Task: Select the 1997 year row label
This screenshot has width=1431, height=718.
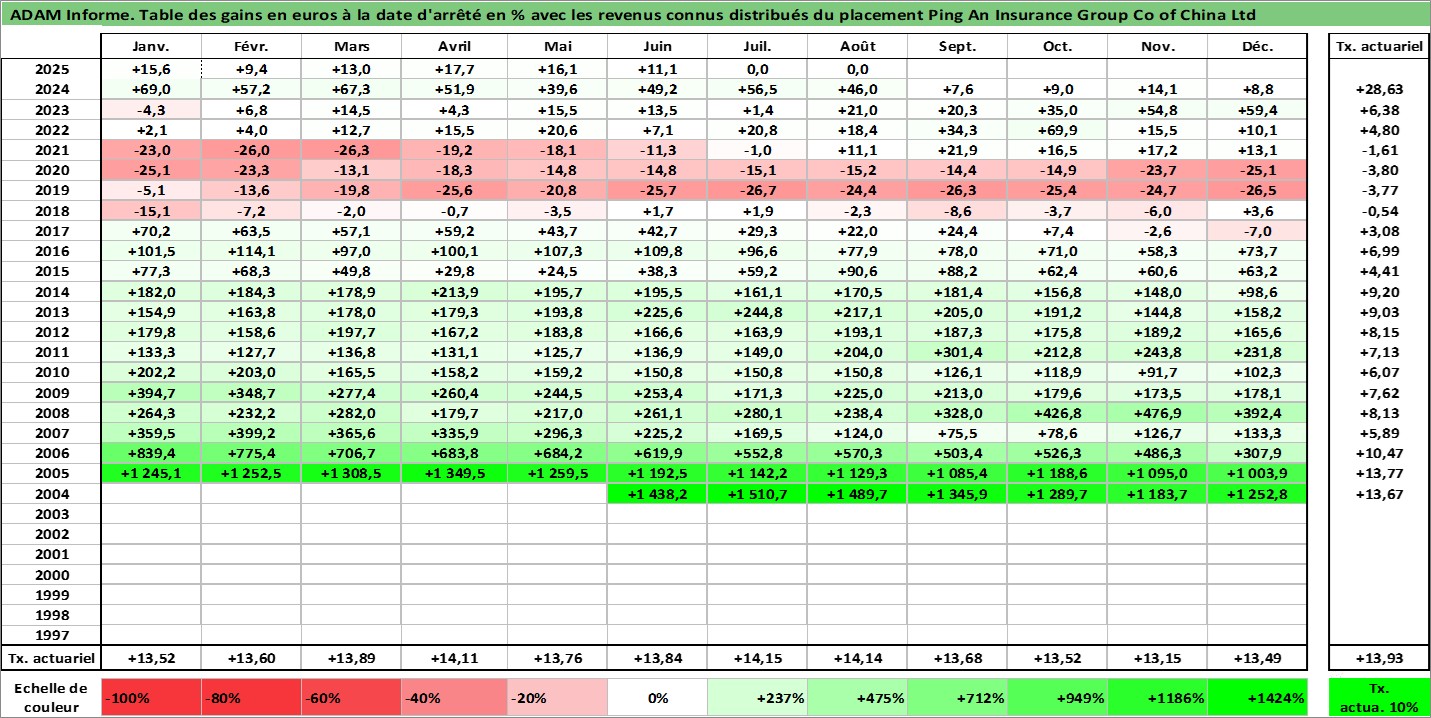Action: click(51, 635)
